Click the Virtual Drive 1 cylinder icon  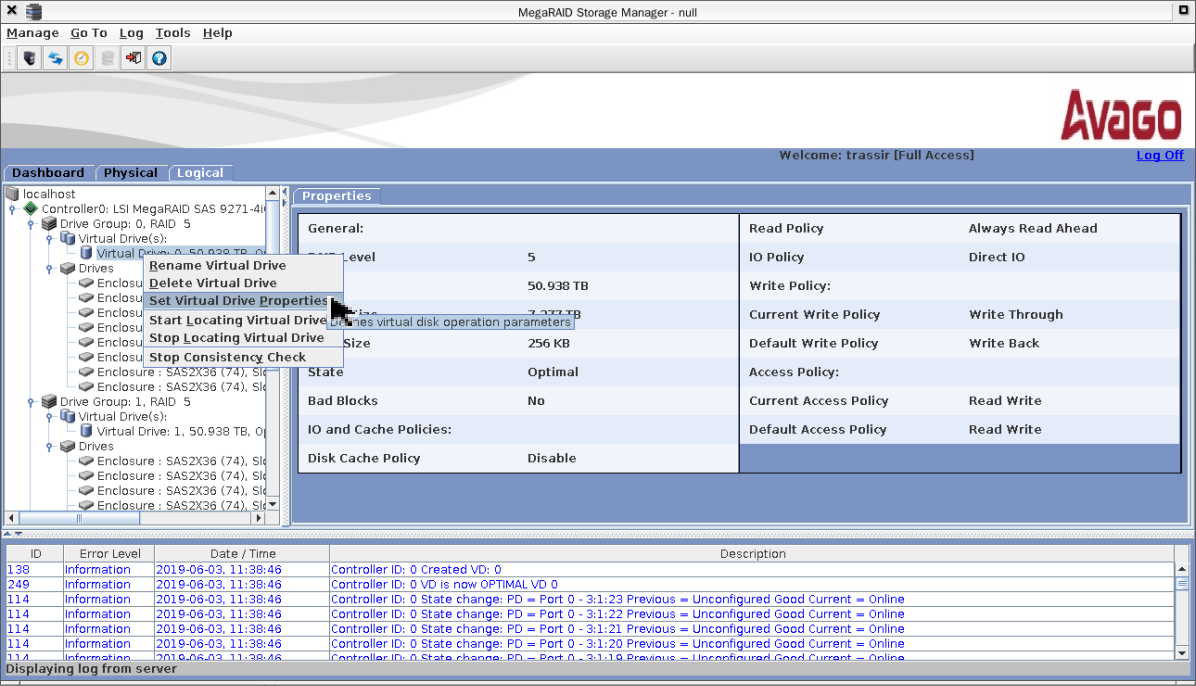click(86, 431)
